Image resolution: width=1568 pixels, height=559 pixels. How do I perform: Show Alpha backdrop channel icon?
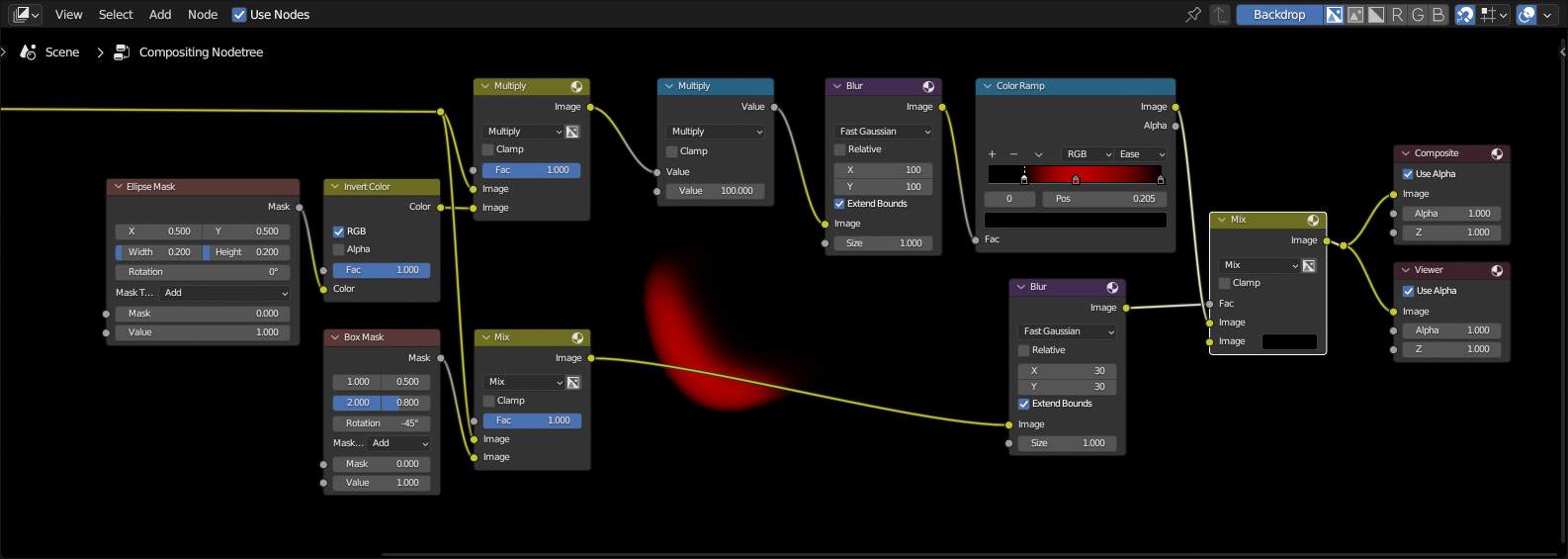point(1375,14)
